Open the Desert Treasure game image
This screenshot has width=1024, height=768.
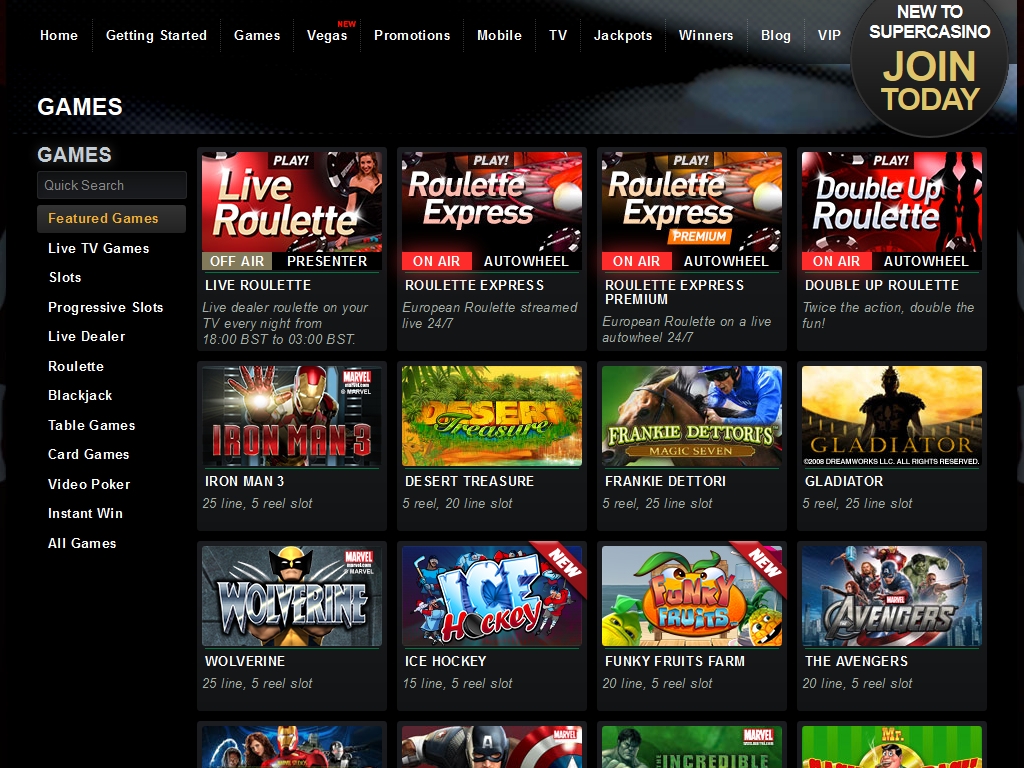click(491, 416)
